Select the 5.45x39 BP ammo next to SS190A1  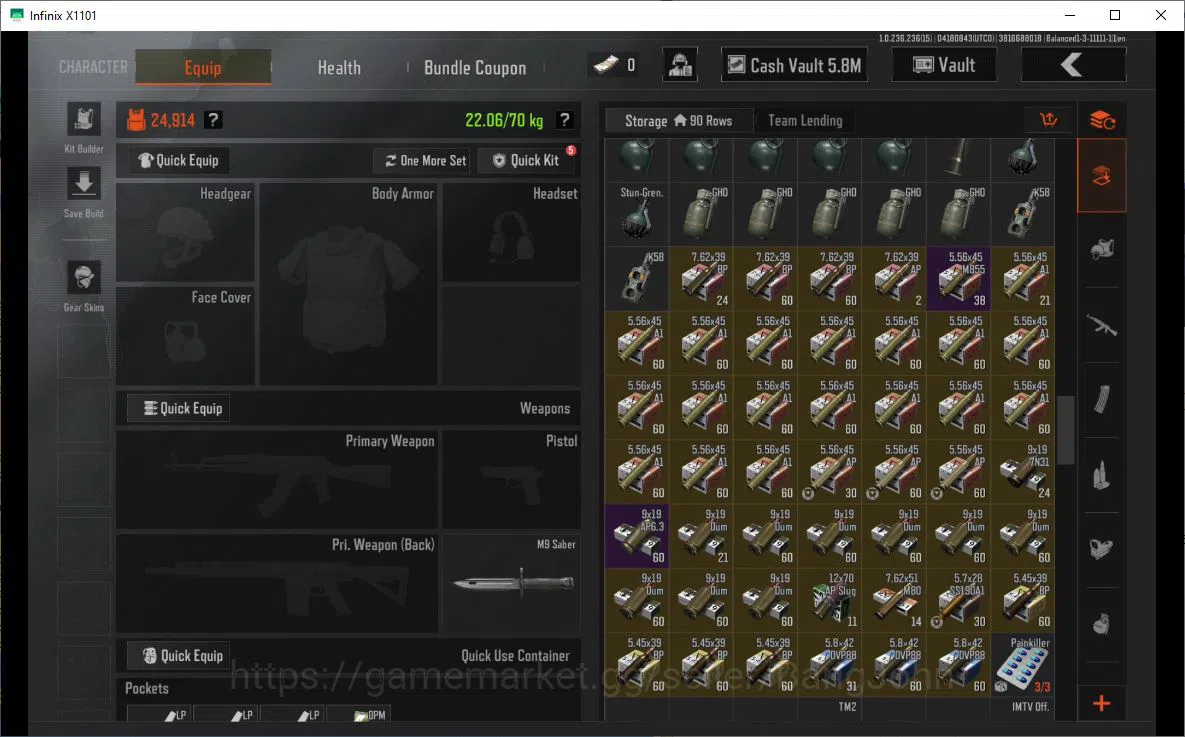point(1023,600)
